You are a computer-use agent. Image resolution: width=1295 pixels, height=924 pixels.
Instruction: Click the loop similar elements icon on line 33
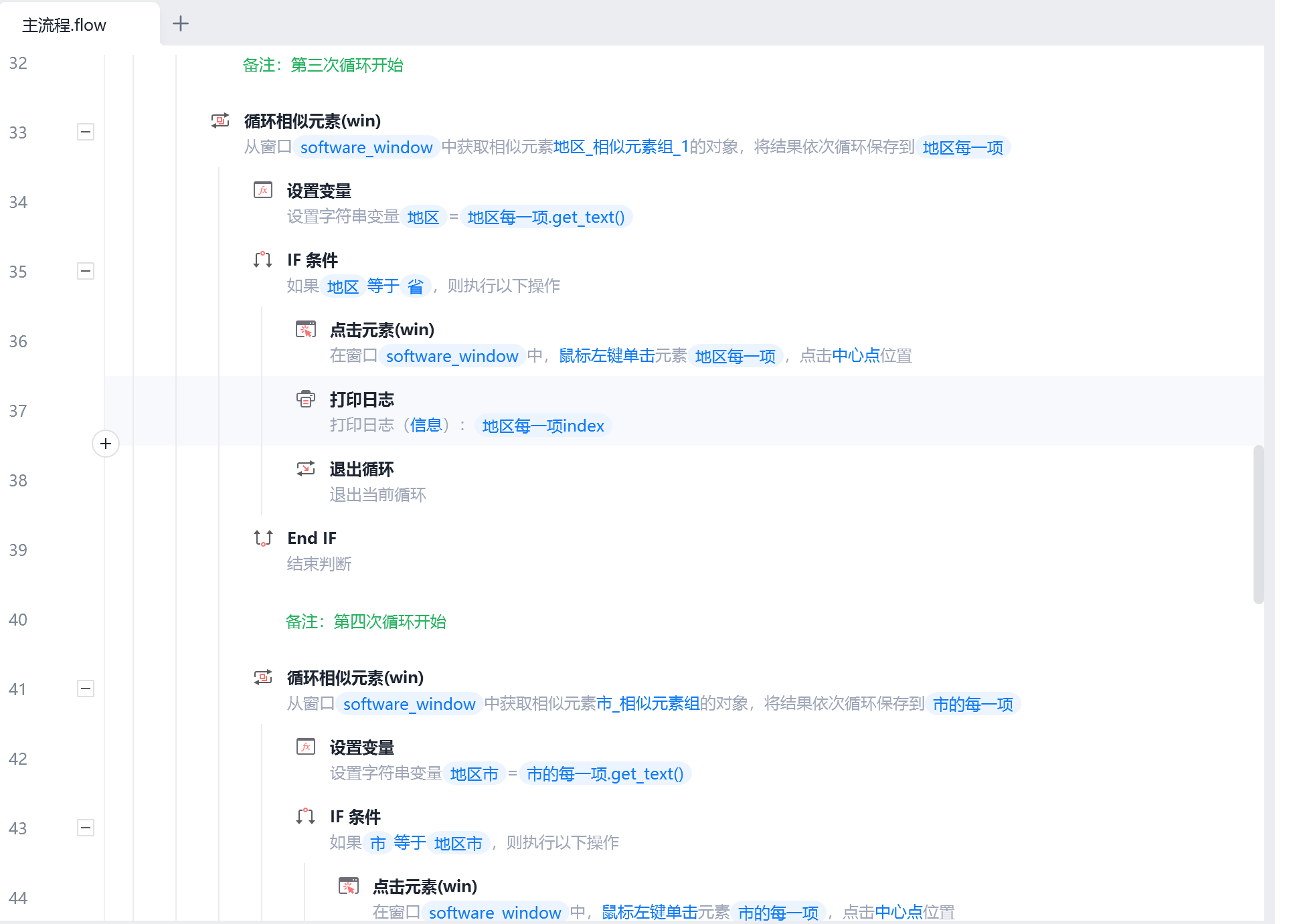pyautogui.click(x=220, y=120)
